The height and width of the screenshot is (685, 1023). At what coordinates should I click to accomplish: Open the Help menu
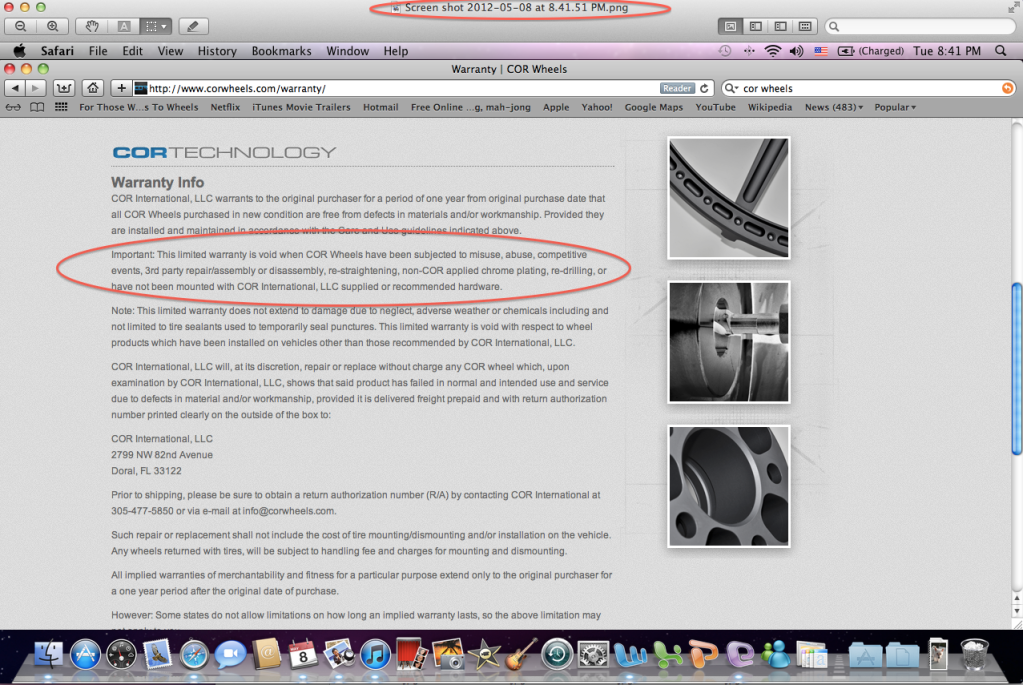click(395, 51)
